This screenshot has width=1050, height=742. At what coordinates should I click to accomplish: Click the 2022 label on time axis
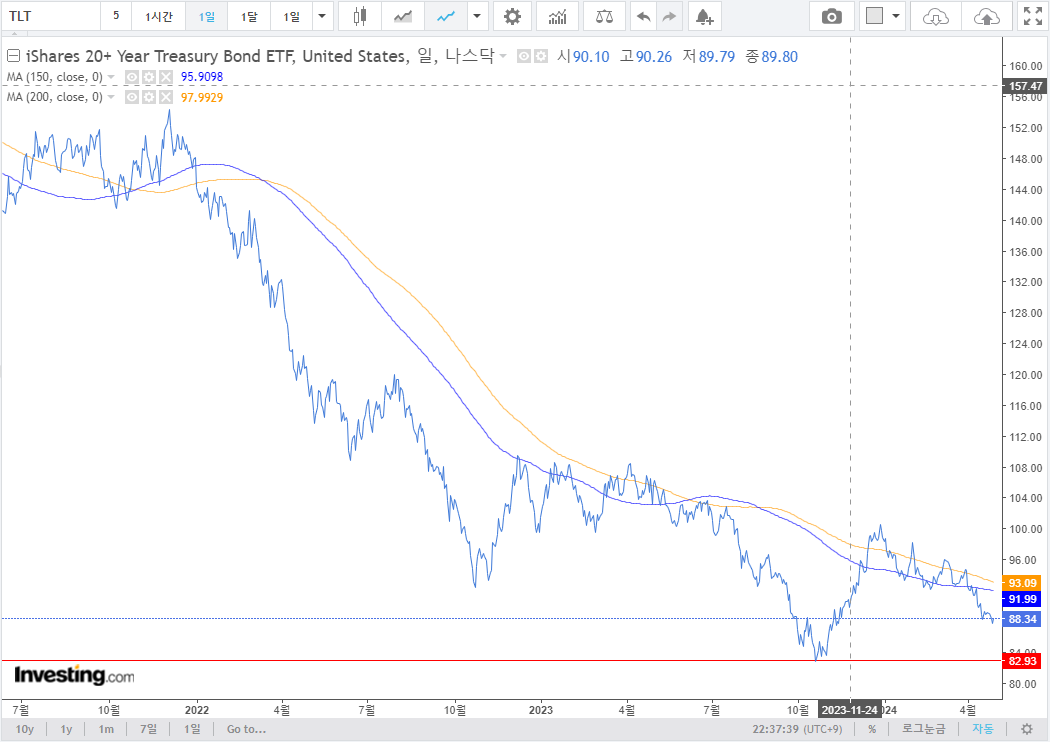point(197,710)
